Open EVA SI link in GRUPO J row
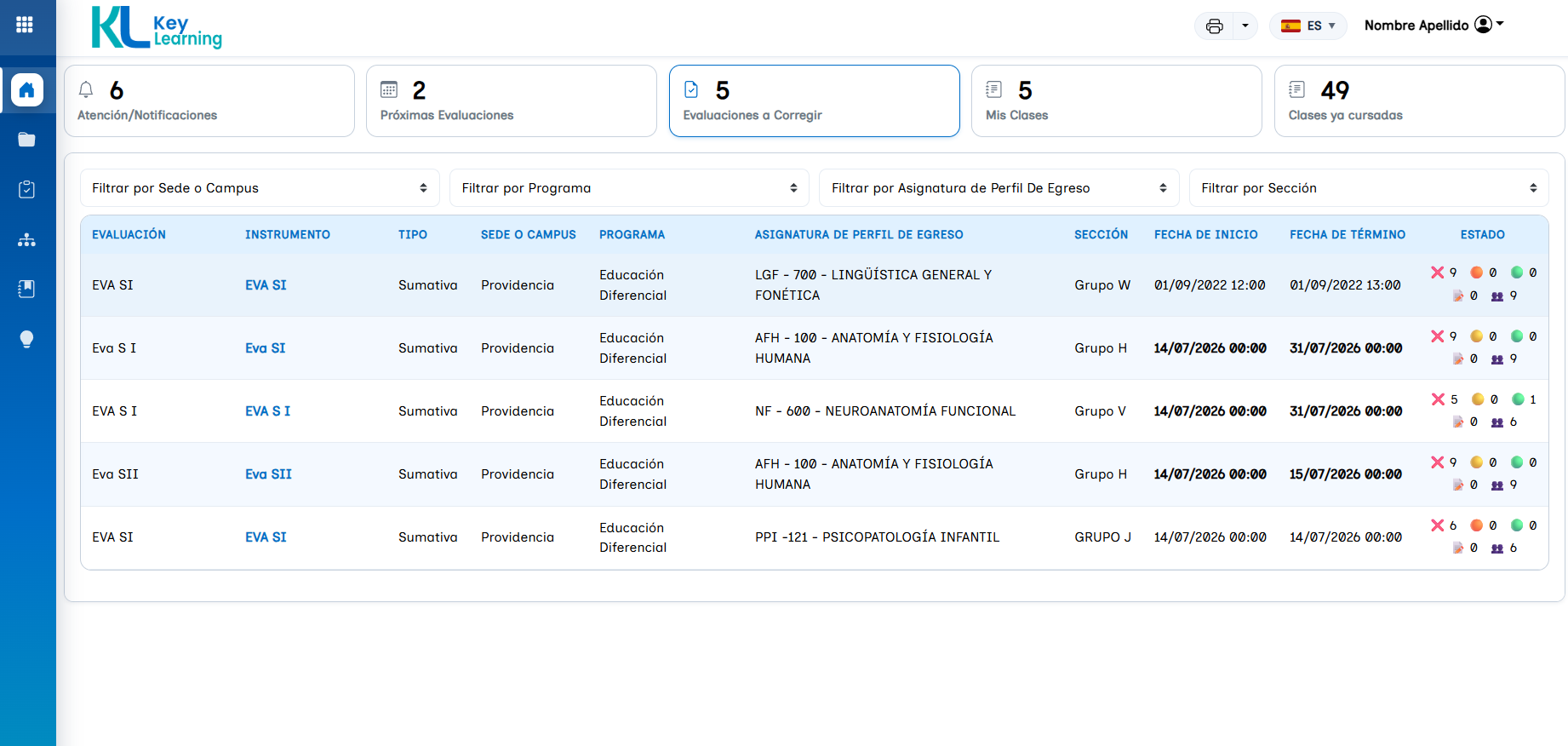This screenshot has width=1568, height=746. click(x=266, y=537)
